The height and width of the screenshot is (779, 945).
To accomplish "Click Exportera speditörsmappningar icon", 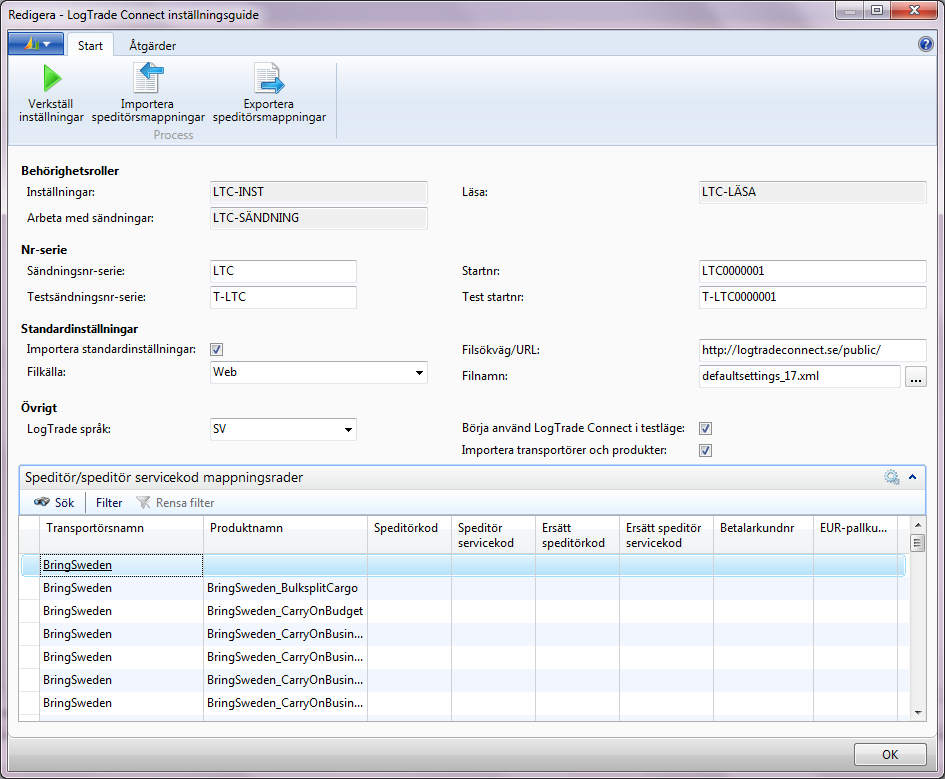I will (269, 78).
